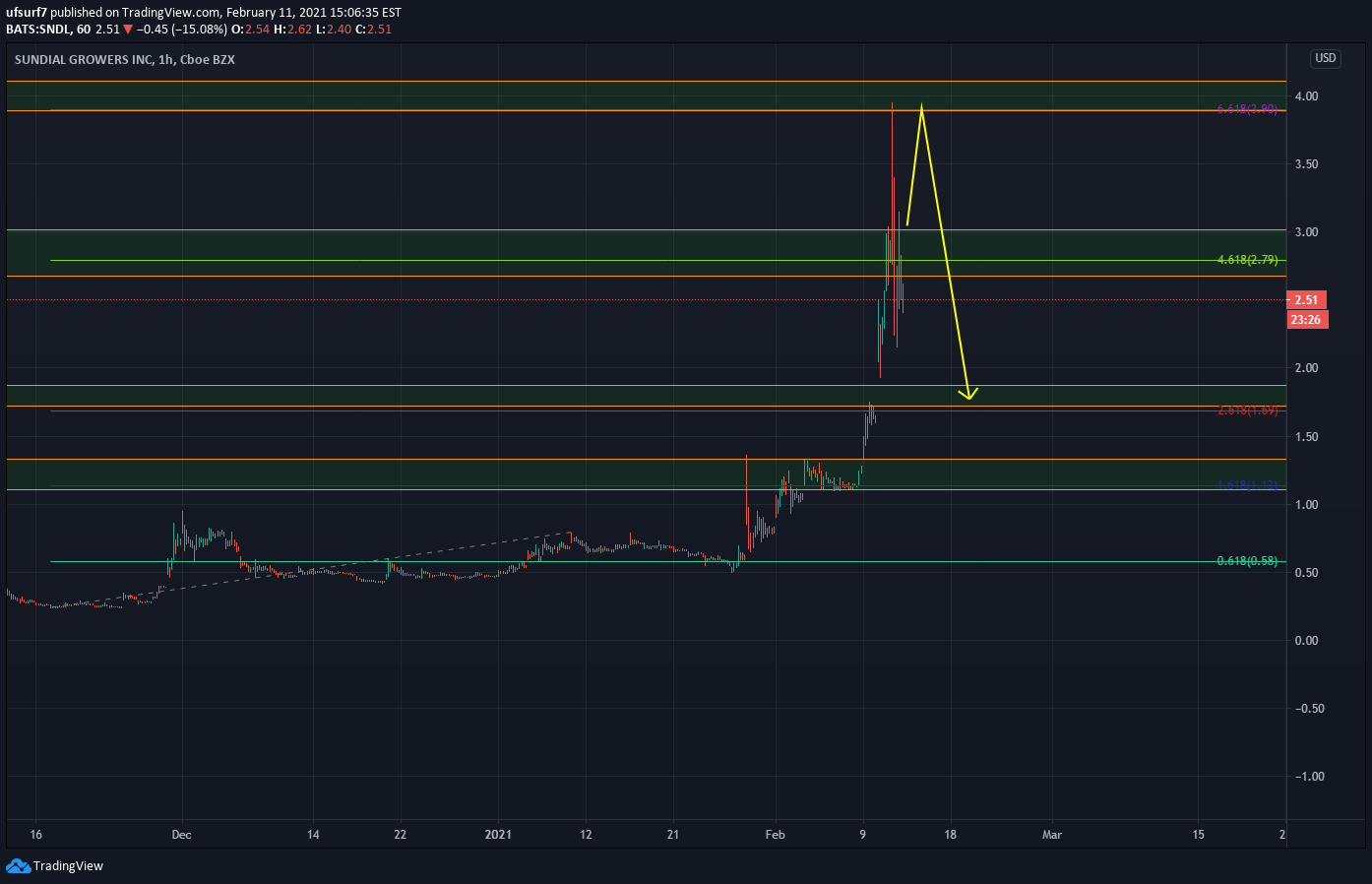Click the 1.00 price axis label
1372x884 pixels.
1307,505
